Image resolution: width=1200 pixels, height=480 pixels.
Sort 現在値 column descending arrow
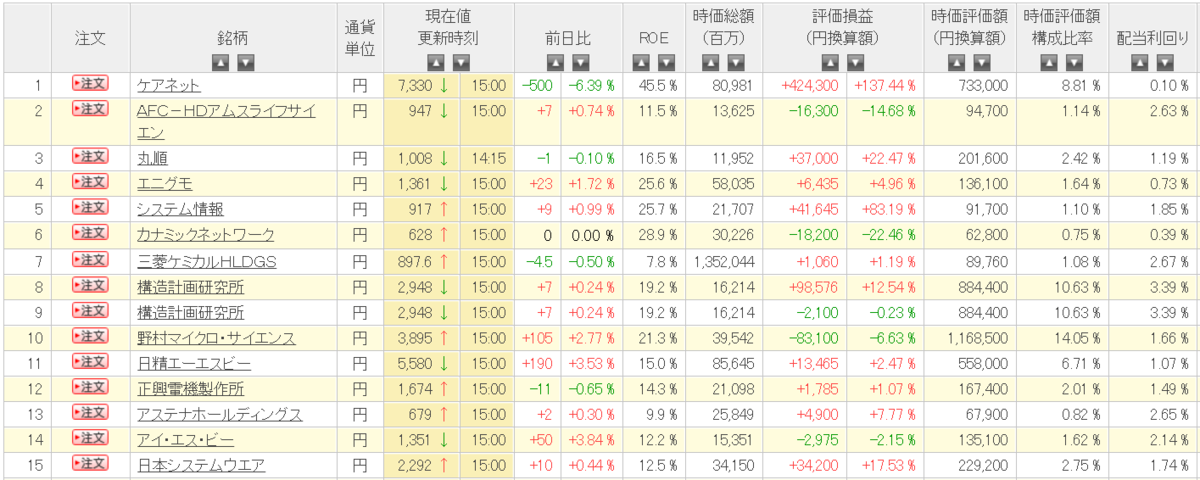(461, 62)
